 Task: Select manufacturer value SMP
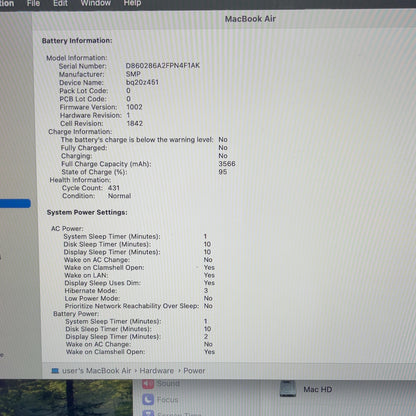point(133,74)
